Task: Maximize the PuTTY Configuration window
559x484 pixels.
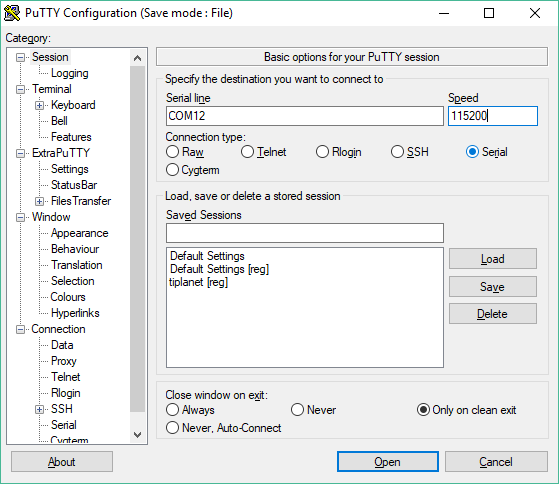Action: point(489,14)
